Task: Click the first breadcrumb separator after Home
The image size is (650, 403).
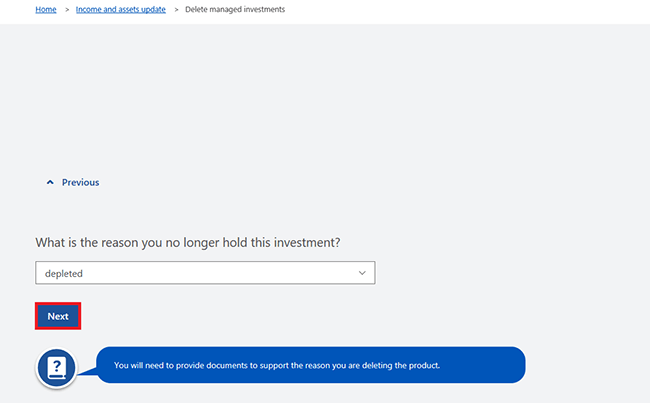Action: click(67, 10)
